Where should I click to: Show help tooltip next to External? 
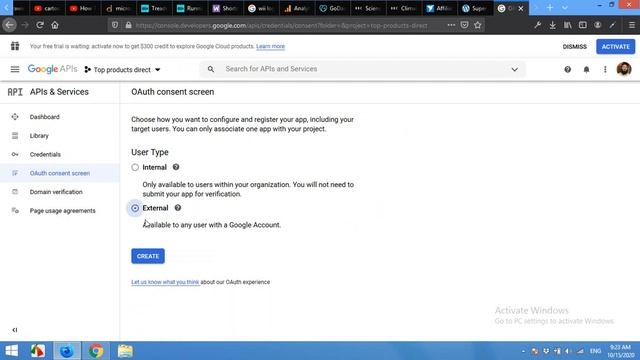[x=178, y=208]
